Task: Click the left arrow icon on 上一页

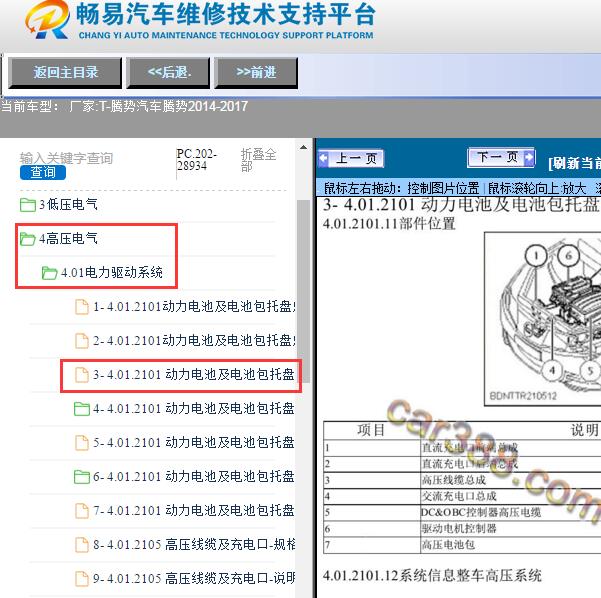Action: 323,158
